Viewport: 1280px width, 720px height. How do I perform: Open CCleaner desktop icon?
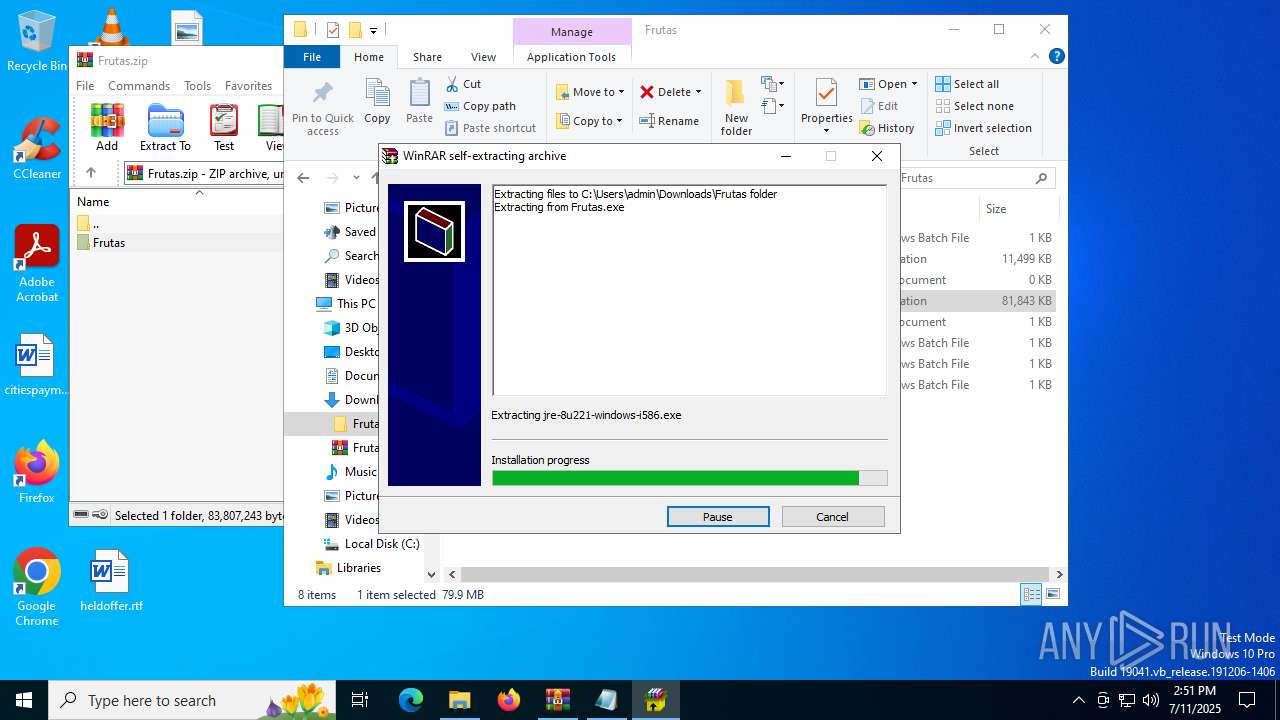[x=37, y=148]
